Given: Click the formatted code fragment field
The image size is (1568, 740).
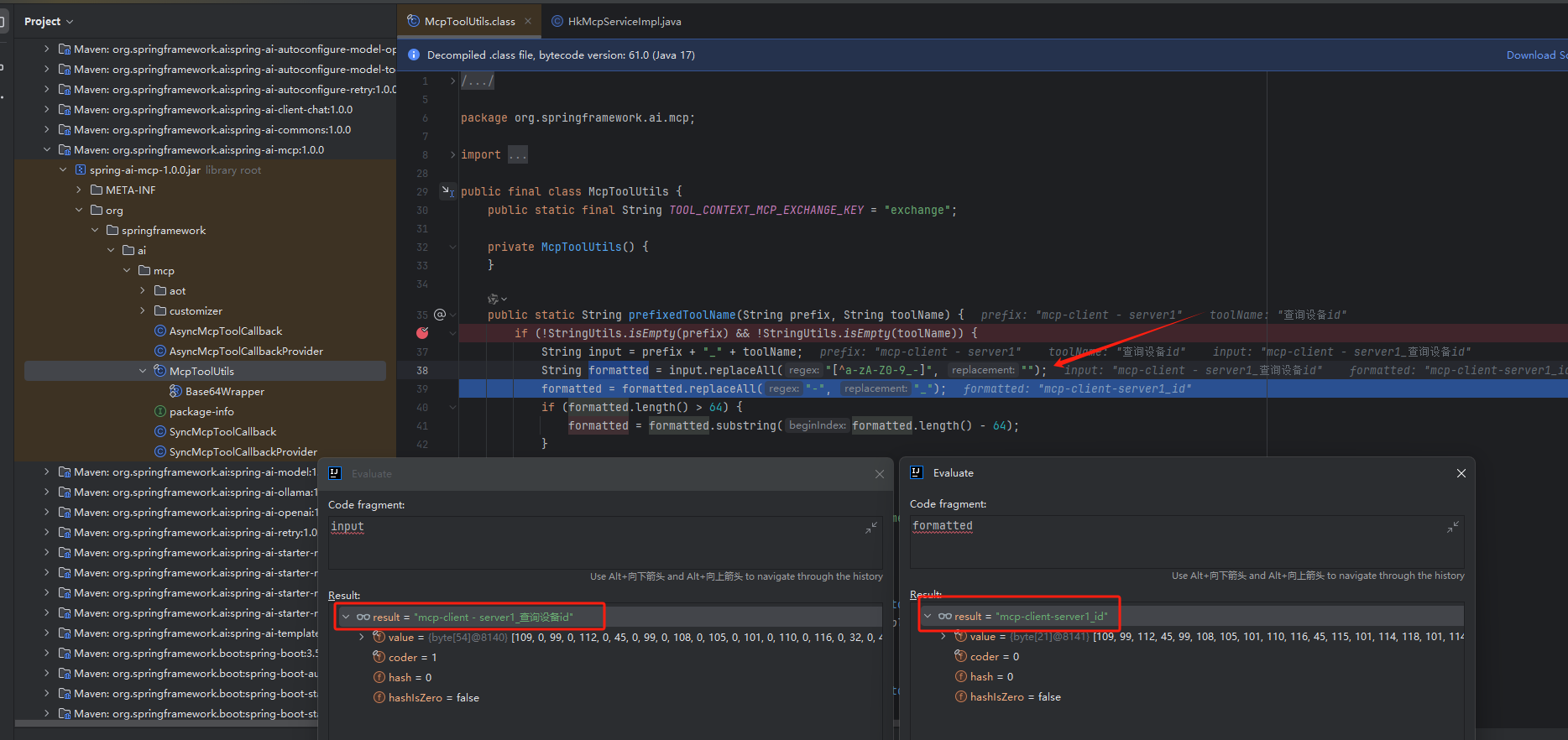Looking at the screenshot, I should click(1187, 542).
